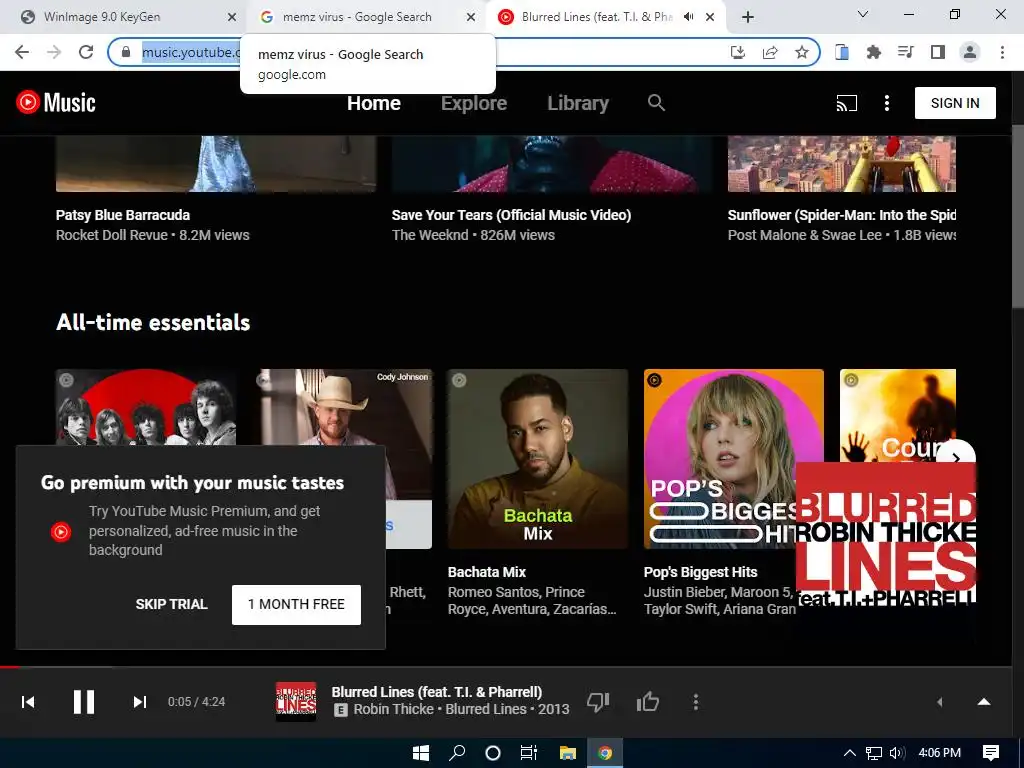Click the SIGN IN button

[x=955, y=103]
